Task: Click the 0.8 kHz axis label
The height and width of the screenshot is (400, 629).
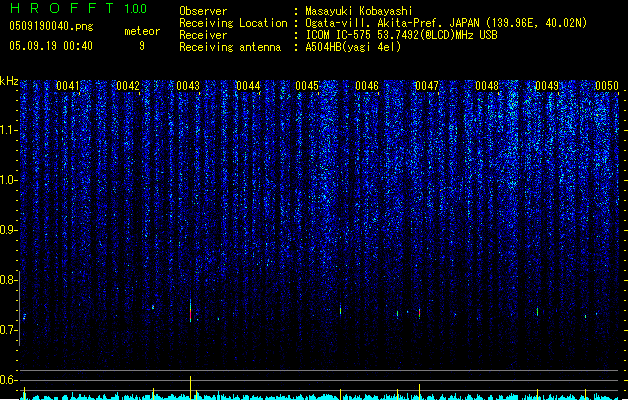Action: pyautogui.click(x=9, y=280)
